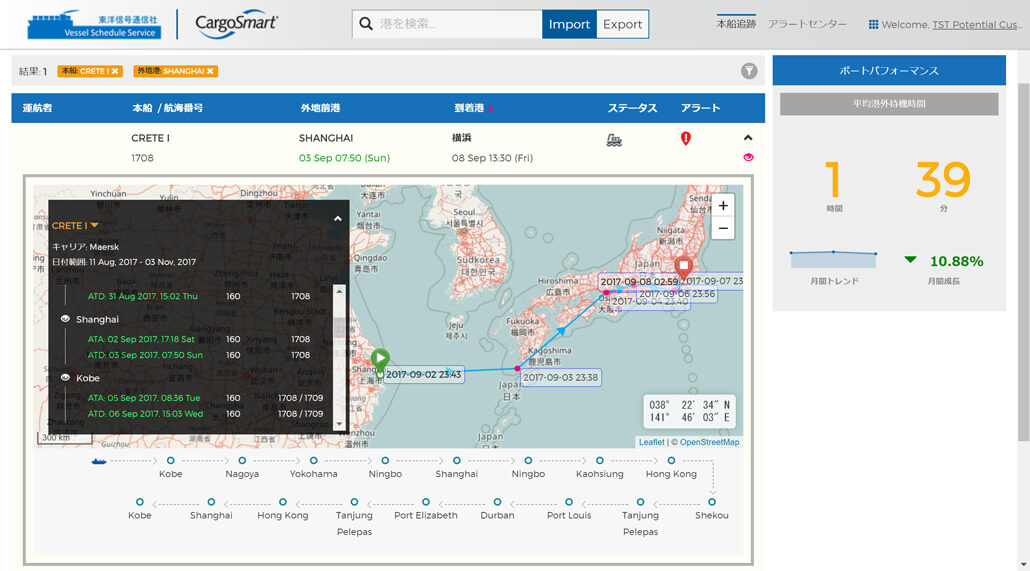This screenshot has height=571, width=1030.
Task: Click the red destination pin near Japan
Action: 684,267
